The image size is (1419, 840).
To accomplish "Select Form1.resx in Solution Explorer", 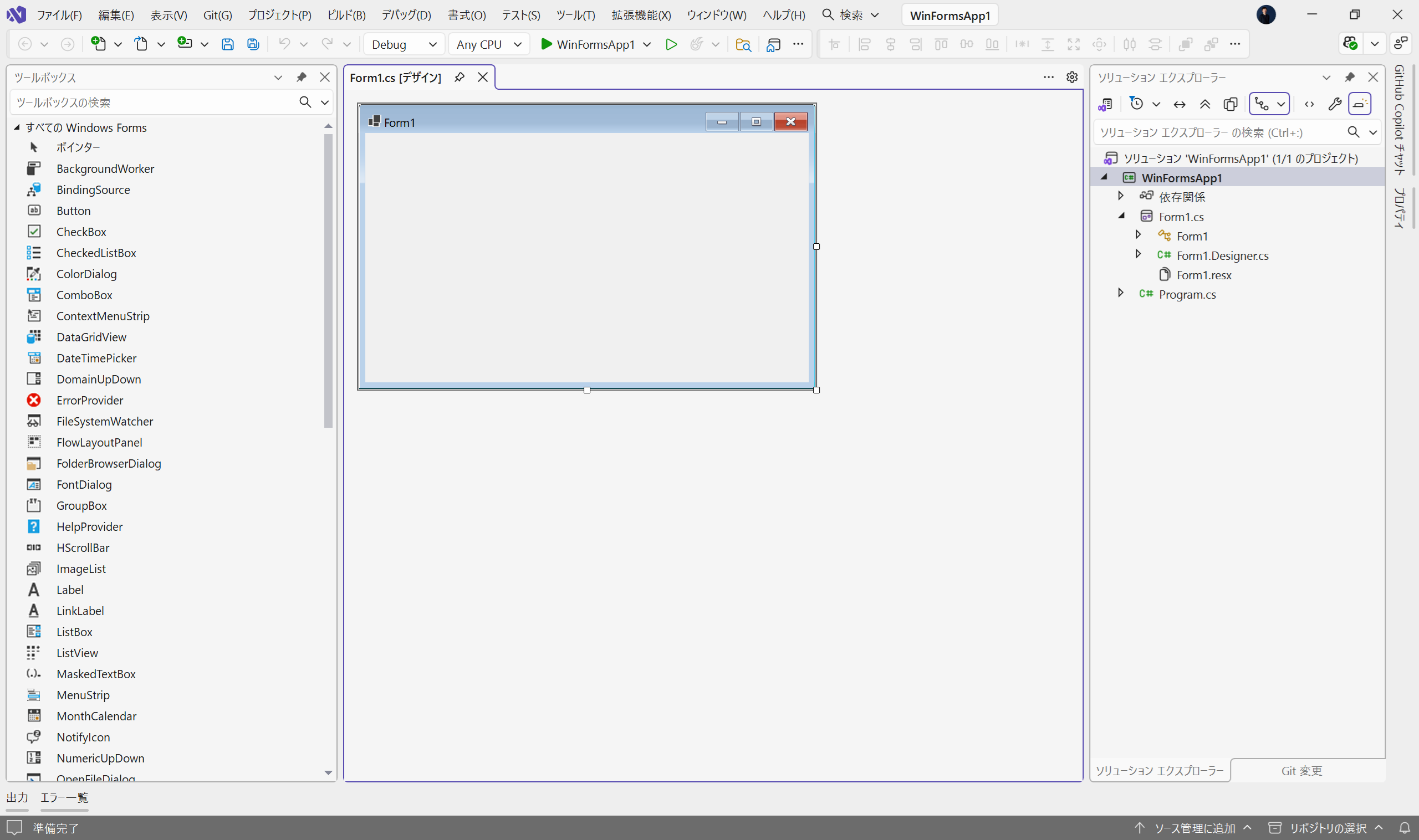I will [x=1203, y=275].
